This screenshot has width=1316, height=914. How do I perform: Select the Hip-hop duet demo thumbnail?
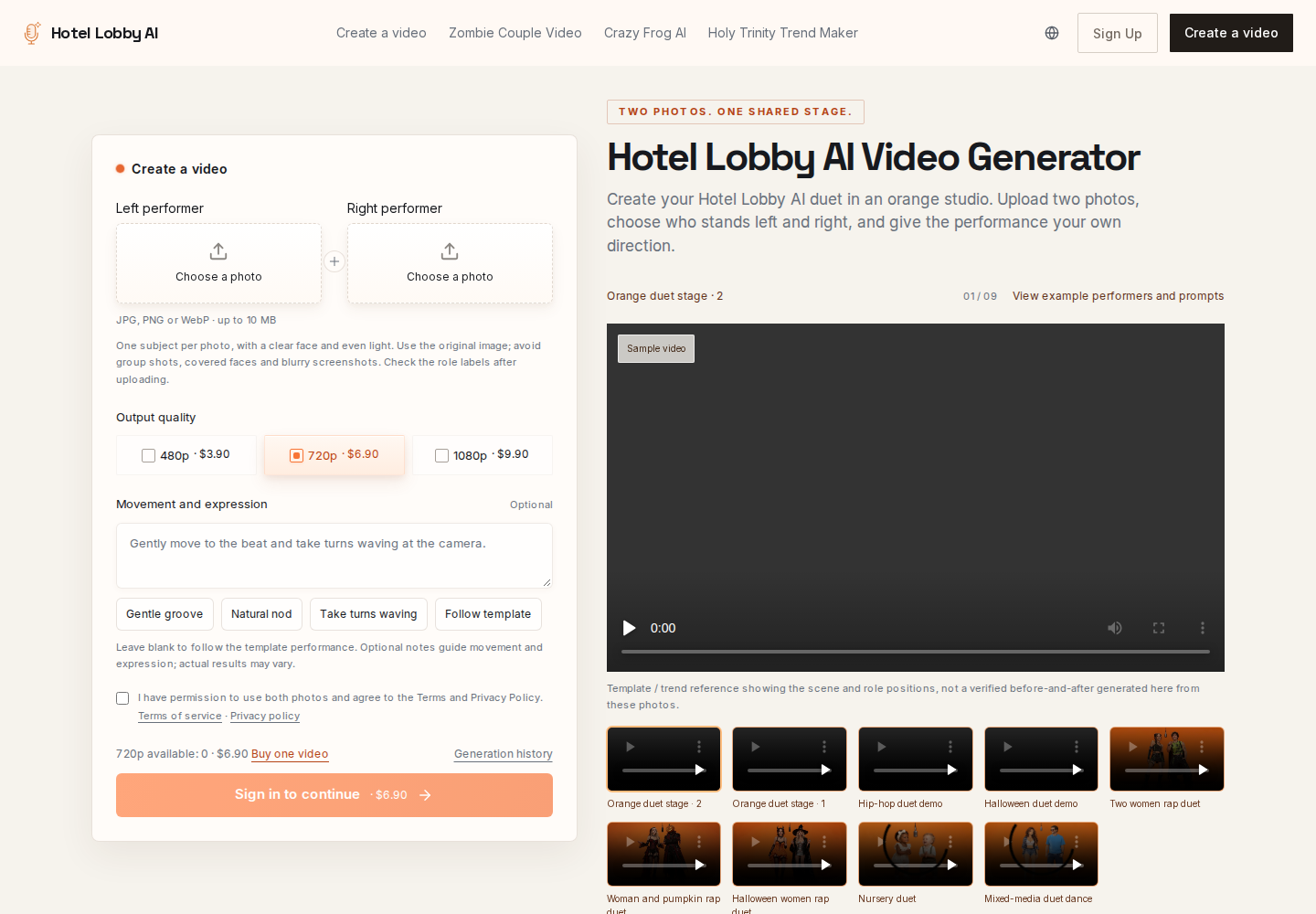pyautogui.click(x=916, y=759)
